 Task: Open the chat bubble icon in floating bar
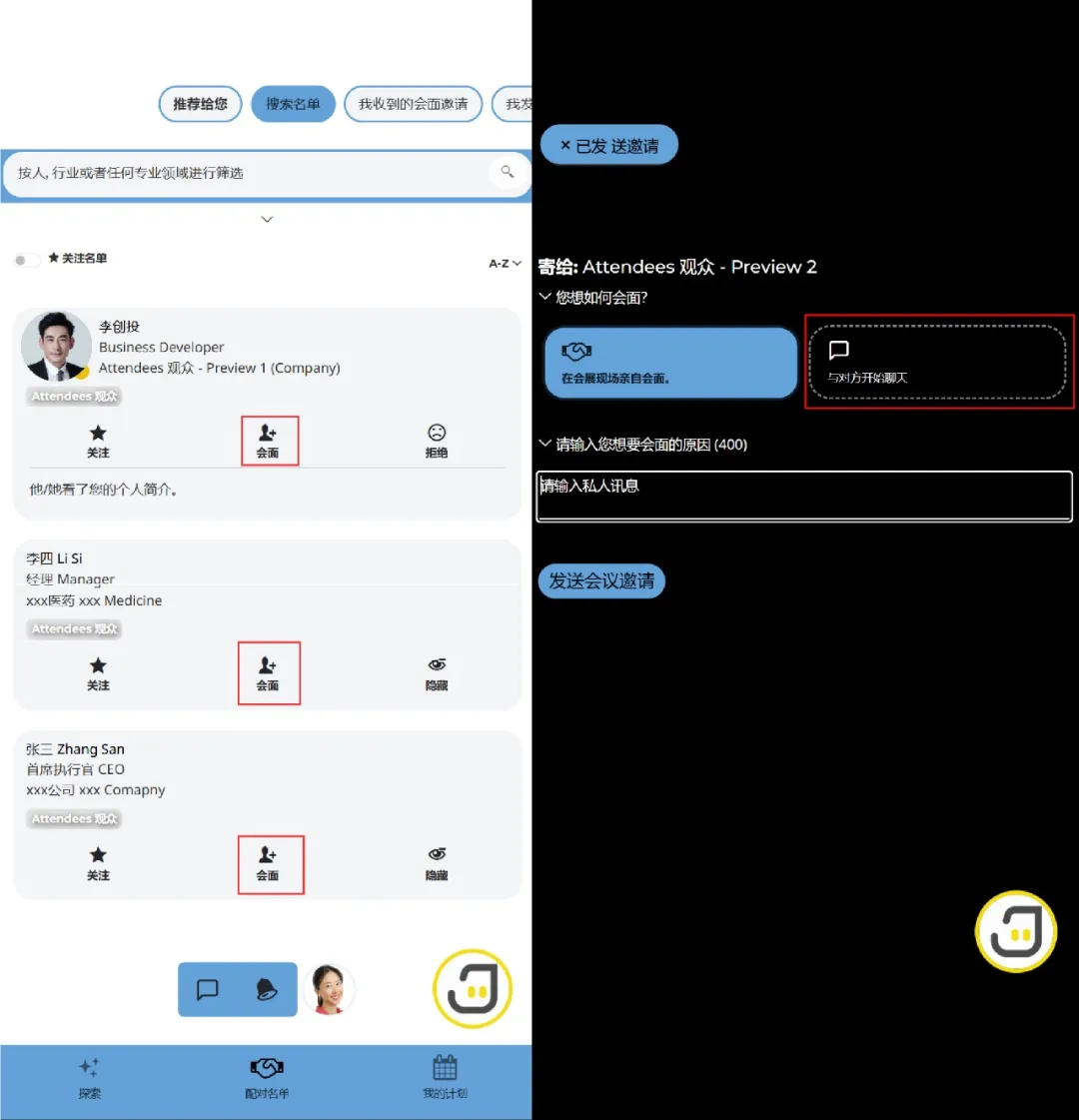208,989
